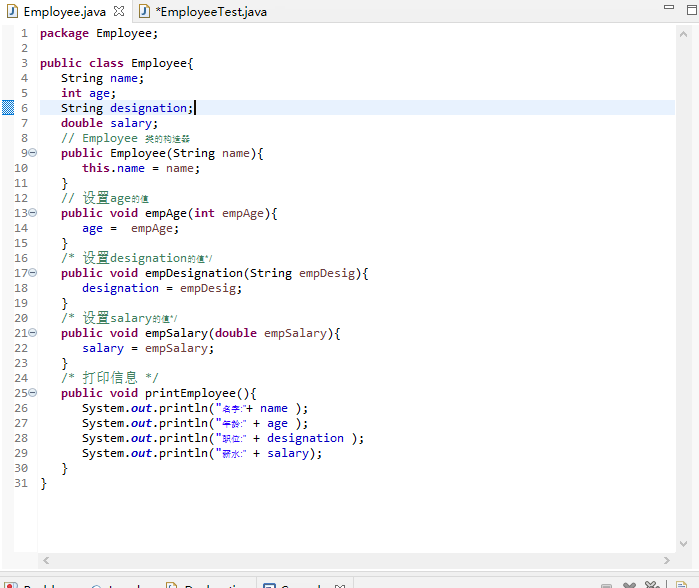This screenshot has height=588, width=699.
Task: Click the print info comment on line 24
Action: [x=110, y=378]
